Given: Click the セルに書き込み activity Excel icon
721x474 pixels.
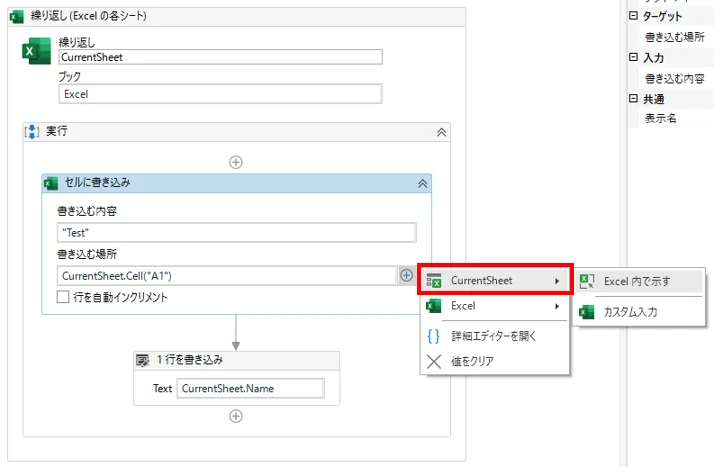Looking at the screenshot, I should (x=51, y=183).
